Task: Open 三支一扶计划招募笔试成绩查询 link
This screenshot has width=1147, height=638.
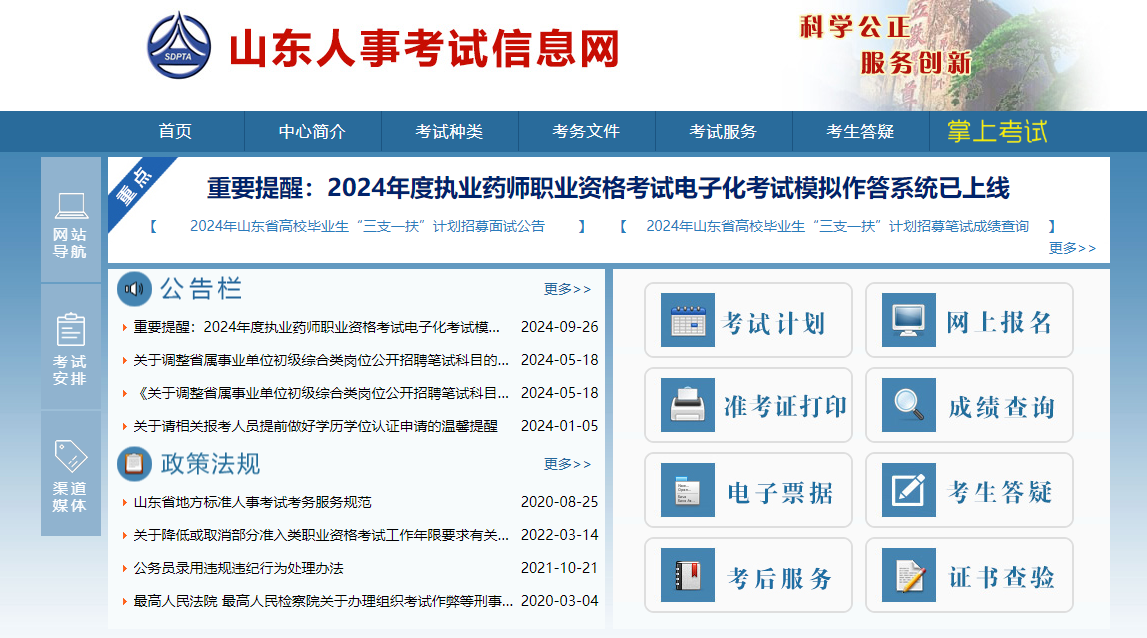Action: (837, 226)
